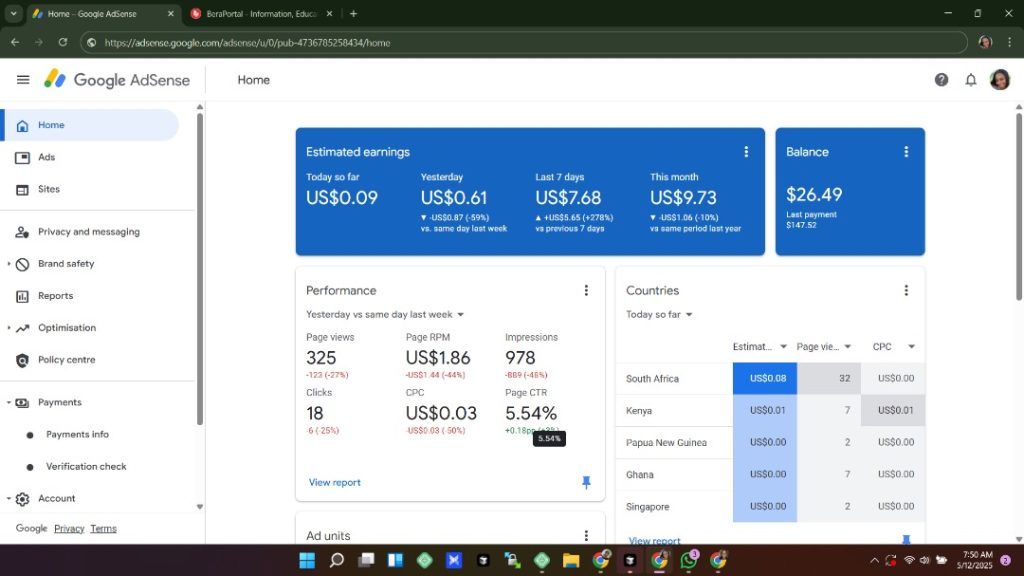Screen dimensions: 1024x576
Task: Open Estimated earnings three-dot menu
Action: click(746, 152)
